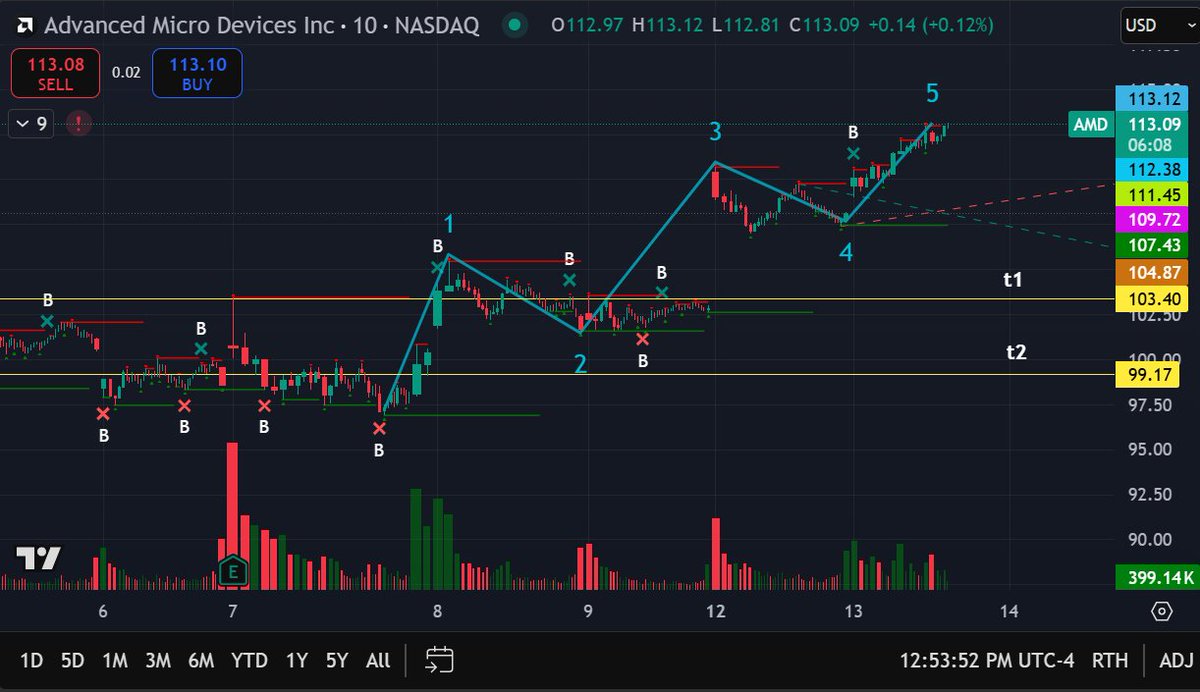
Task: Click the date label 14 on the time axis
Action: click(x=1009, y=611)
